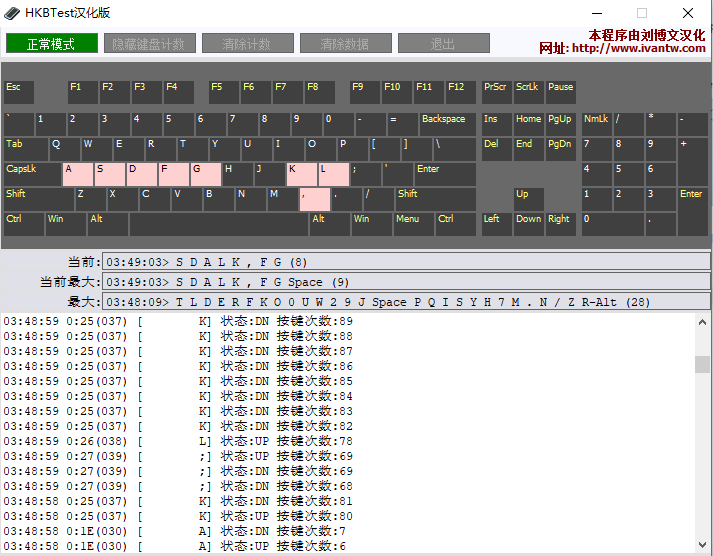This screenshot has width=713, height=556.
Task: Click the PrScr key tile
Action: pyautogui.click(x=496, y=92)
